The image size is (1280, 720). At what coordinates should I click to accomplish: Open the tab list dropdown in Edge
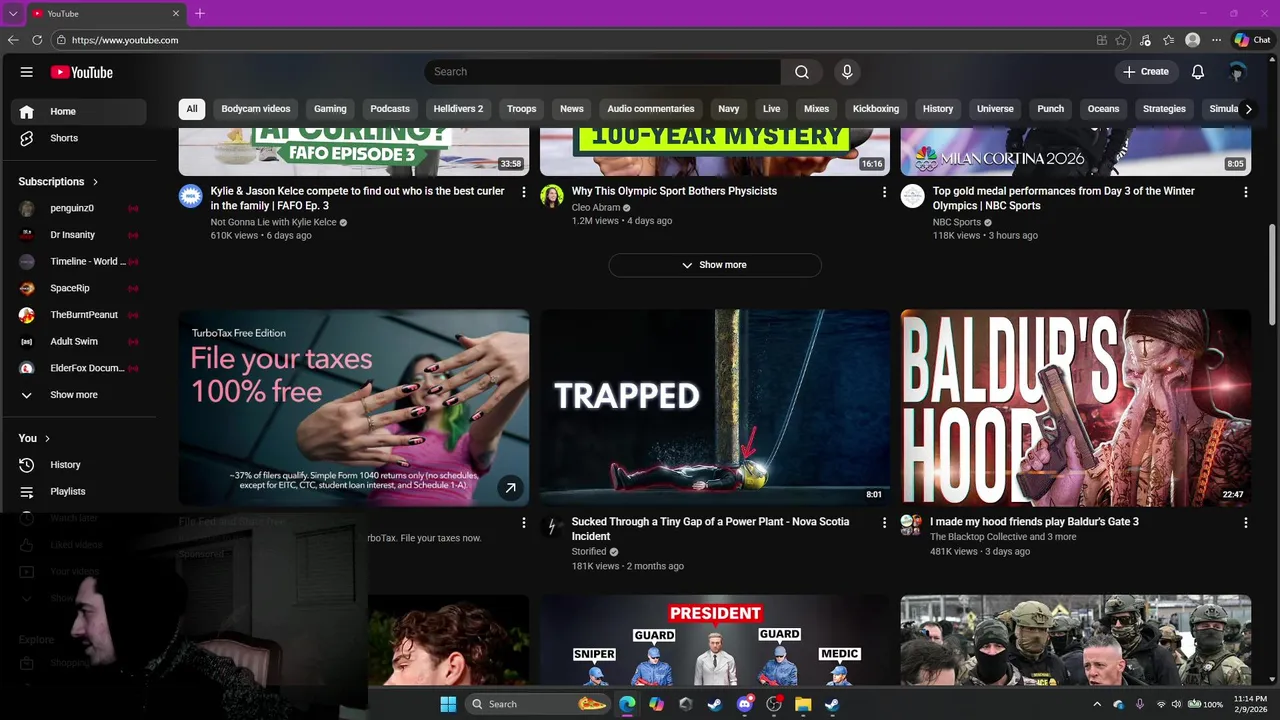click(13, 13)
